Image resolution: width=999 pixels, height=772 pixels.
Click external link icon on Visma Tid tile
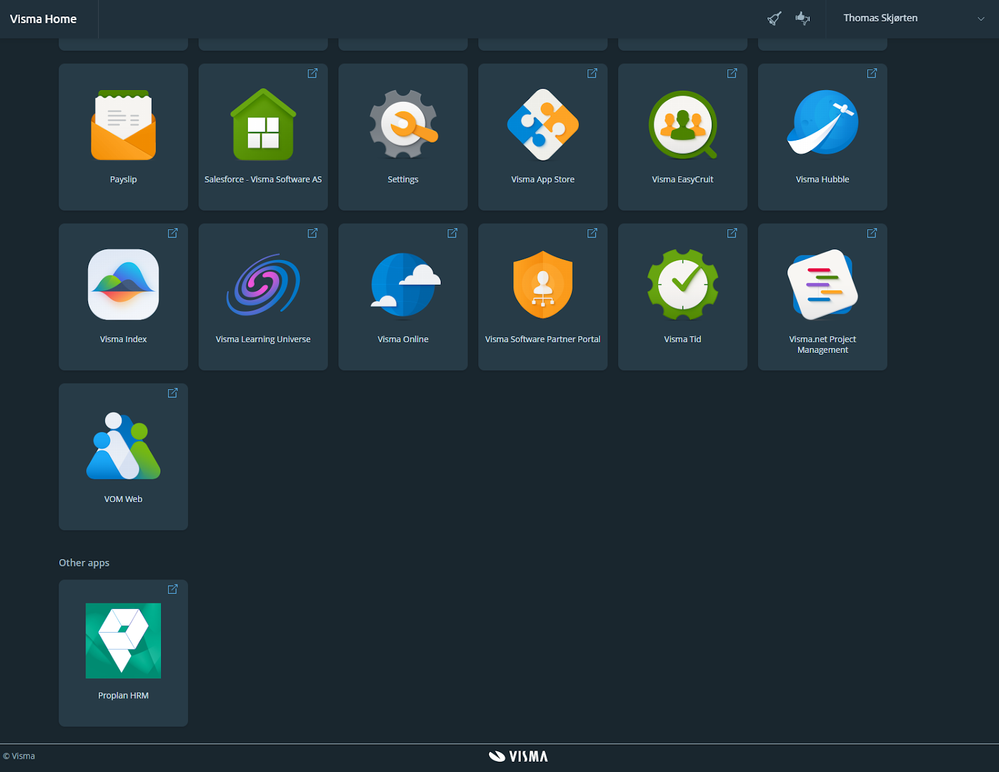click(x=732, y=233)
